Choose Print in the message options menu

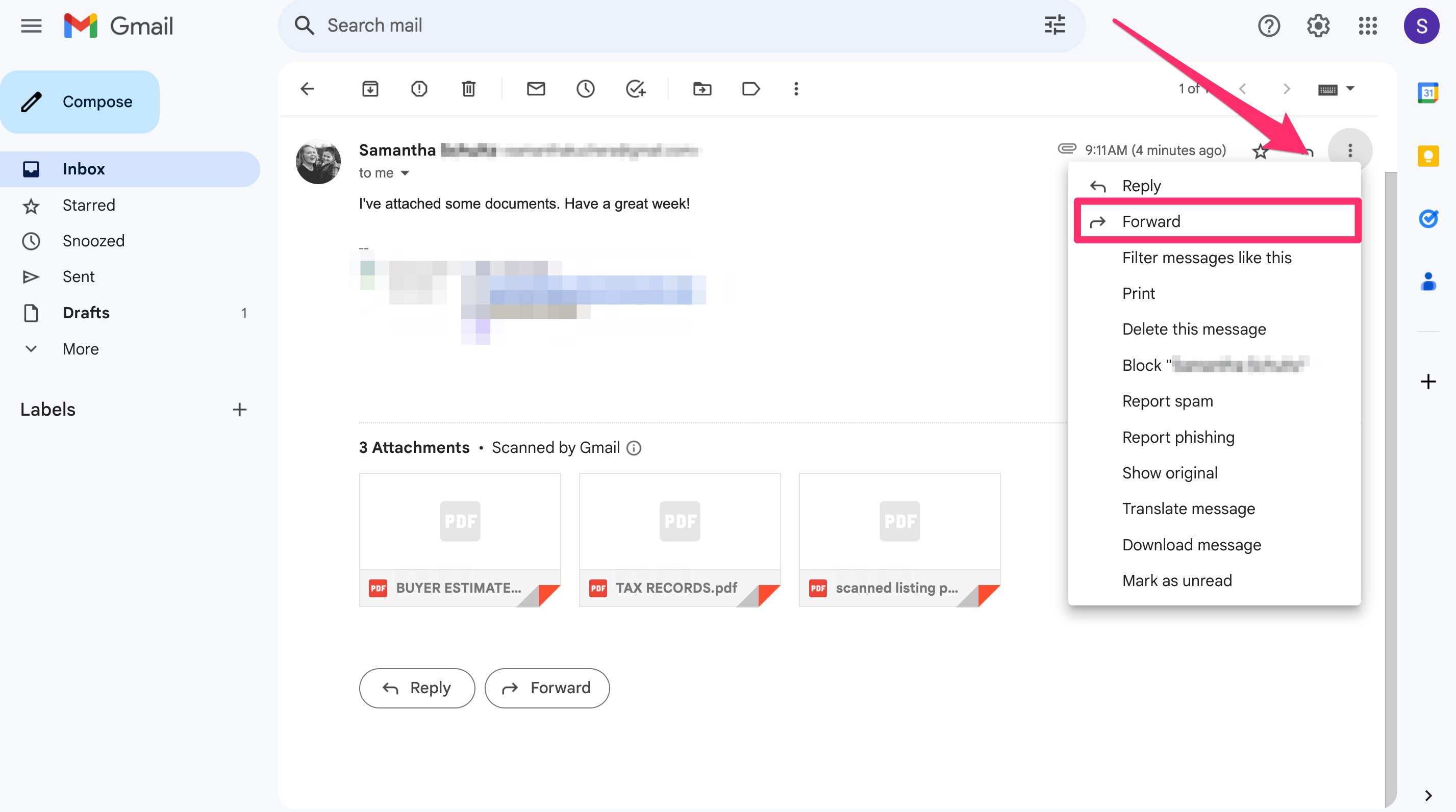1138,293
